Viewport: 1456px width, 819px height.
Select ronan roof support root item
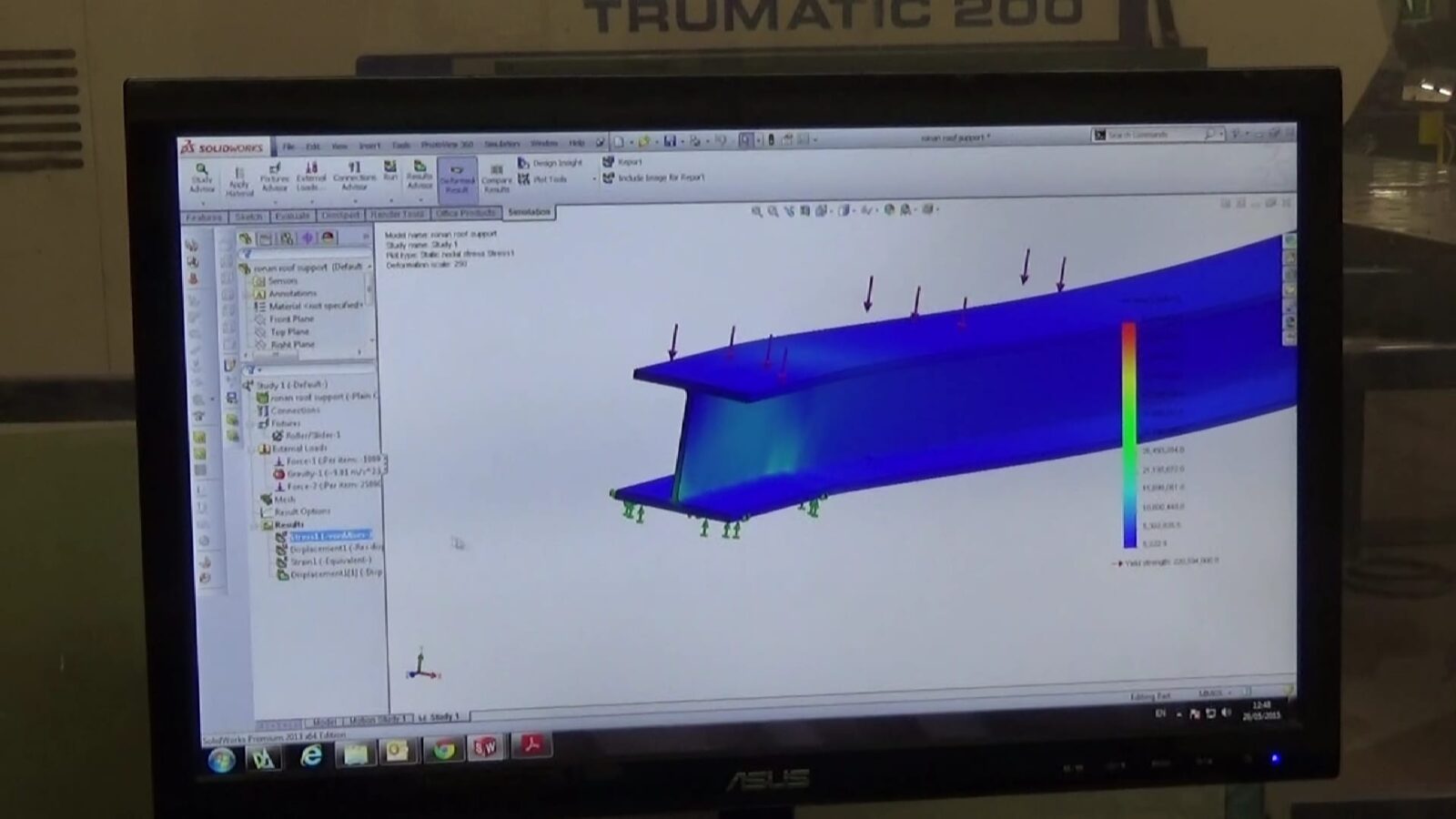[x=302, y=268]
